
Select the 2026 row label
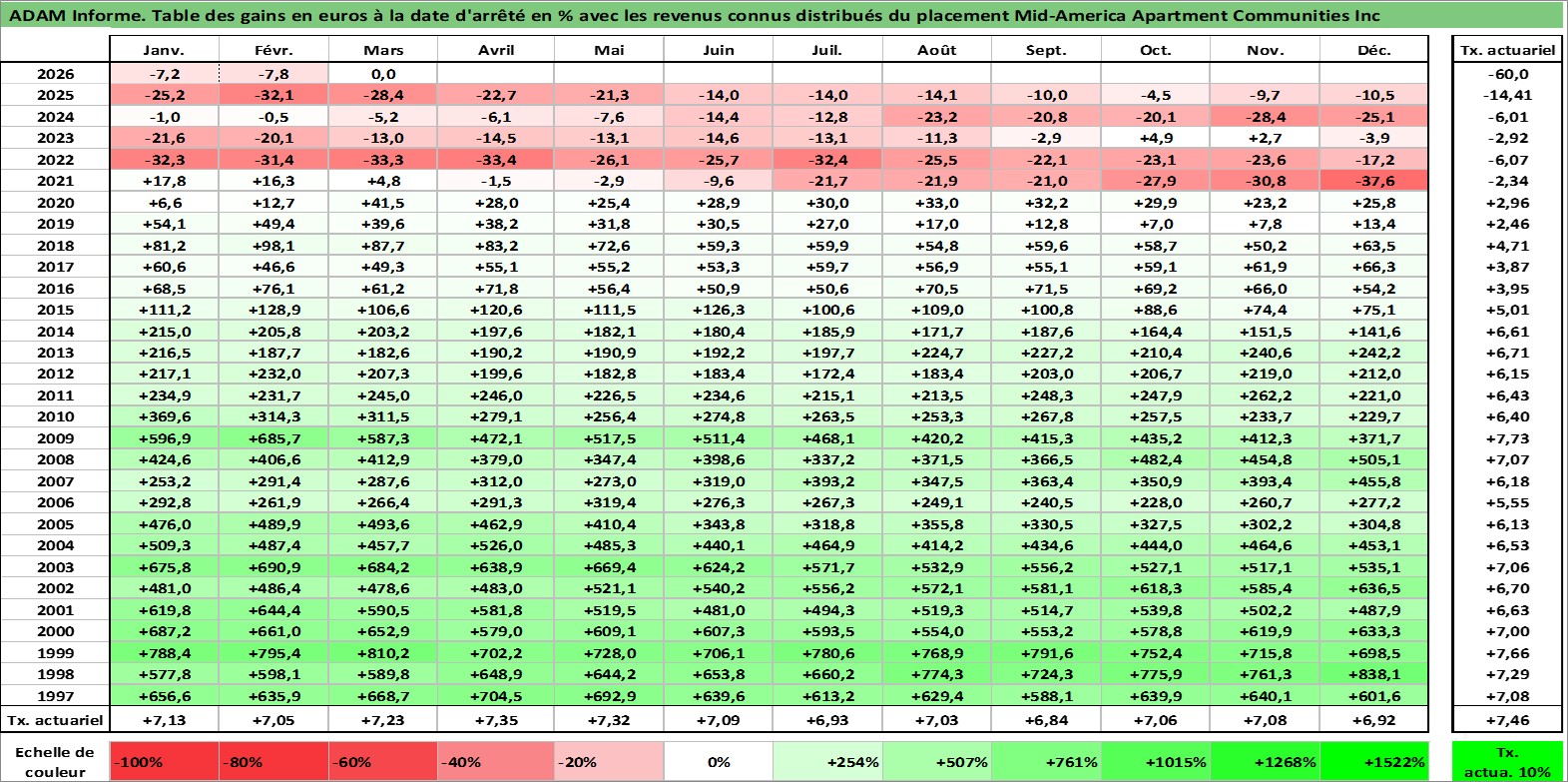(55, 74)
